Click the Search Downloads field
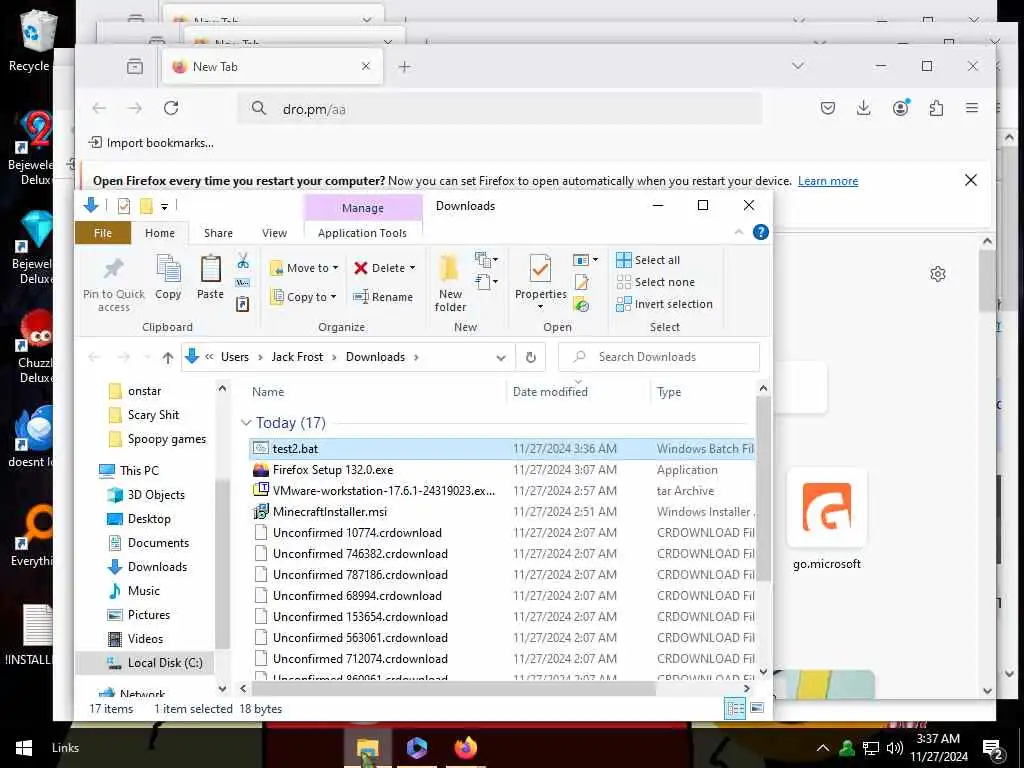The width and height of the screenshot is (1024, 768). (x=659, y=357)
